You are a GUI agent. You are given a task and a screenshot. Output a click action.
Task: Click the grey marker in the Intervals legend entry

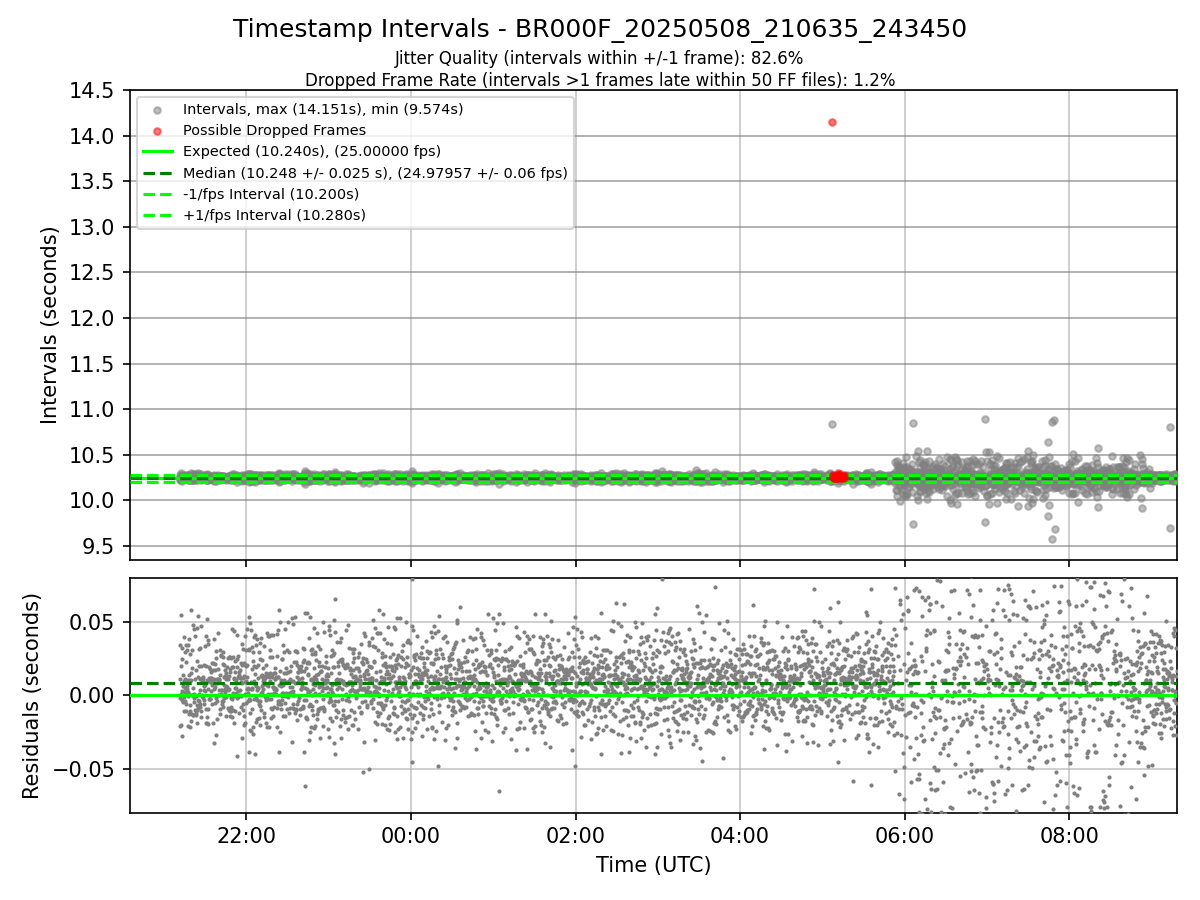click(x=157, y=109)
